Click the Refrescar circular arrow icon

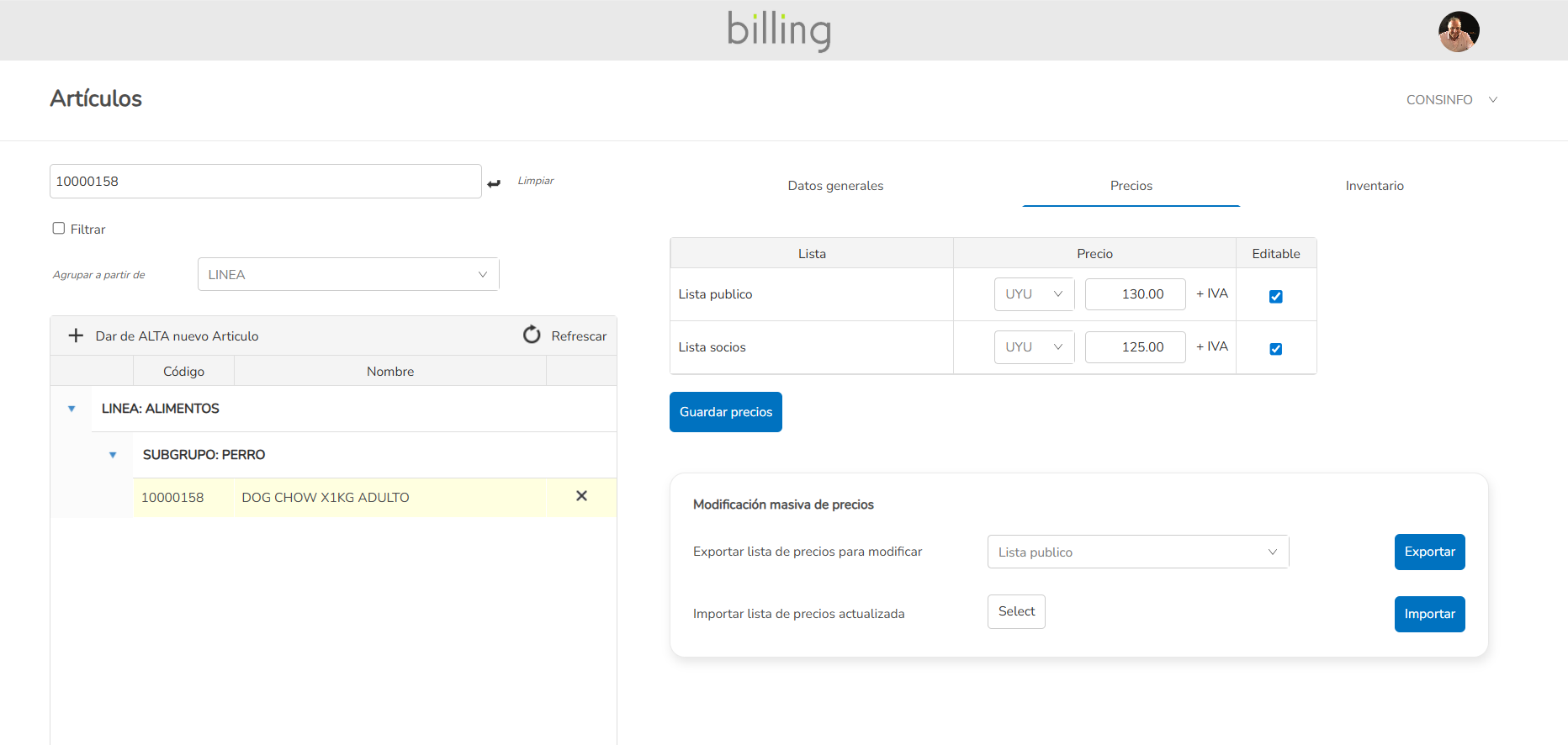coord(532,335)
